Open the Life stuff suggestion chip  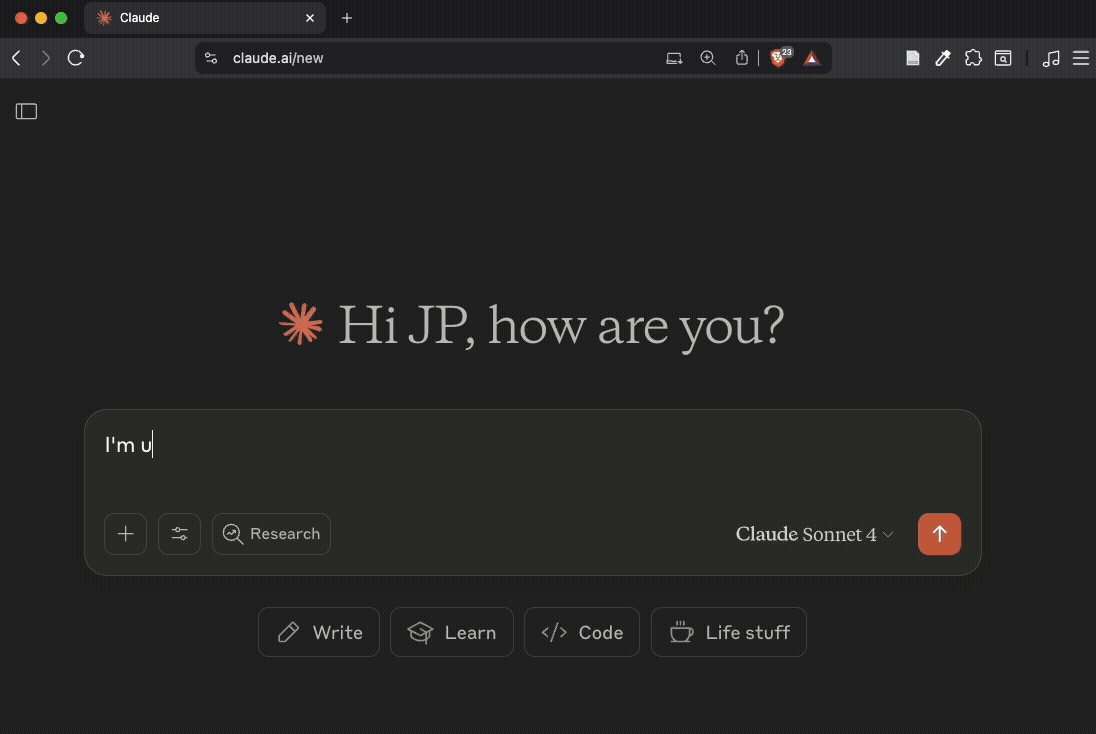pos(728,632)
